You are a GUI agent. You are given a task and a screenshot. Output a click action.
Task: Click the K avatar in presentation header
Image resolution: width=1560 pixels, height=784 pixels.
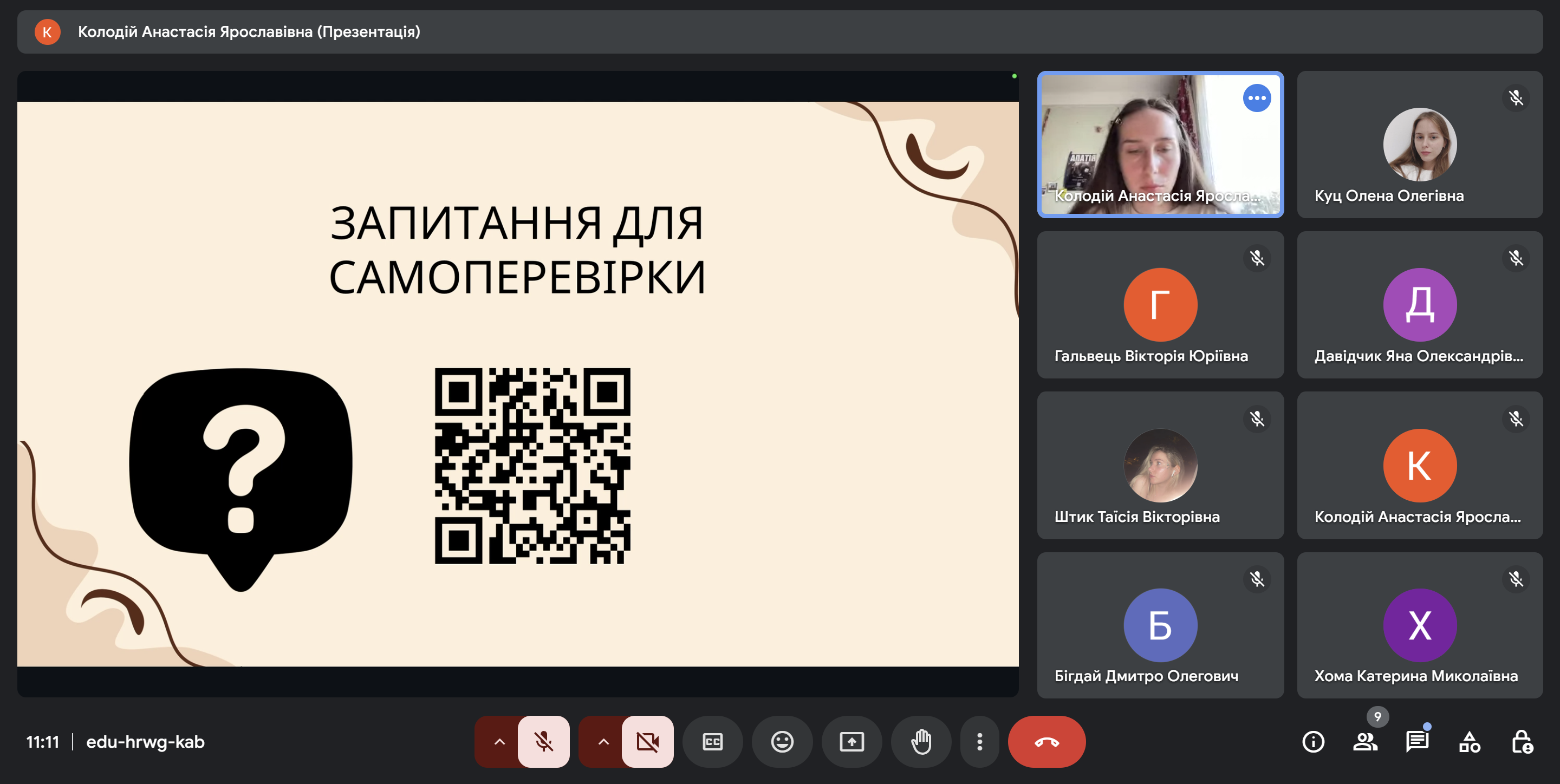click(47, 32)
